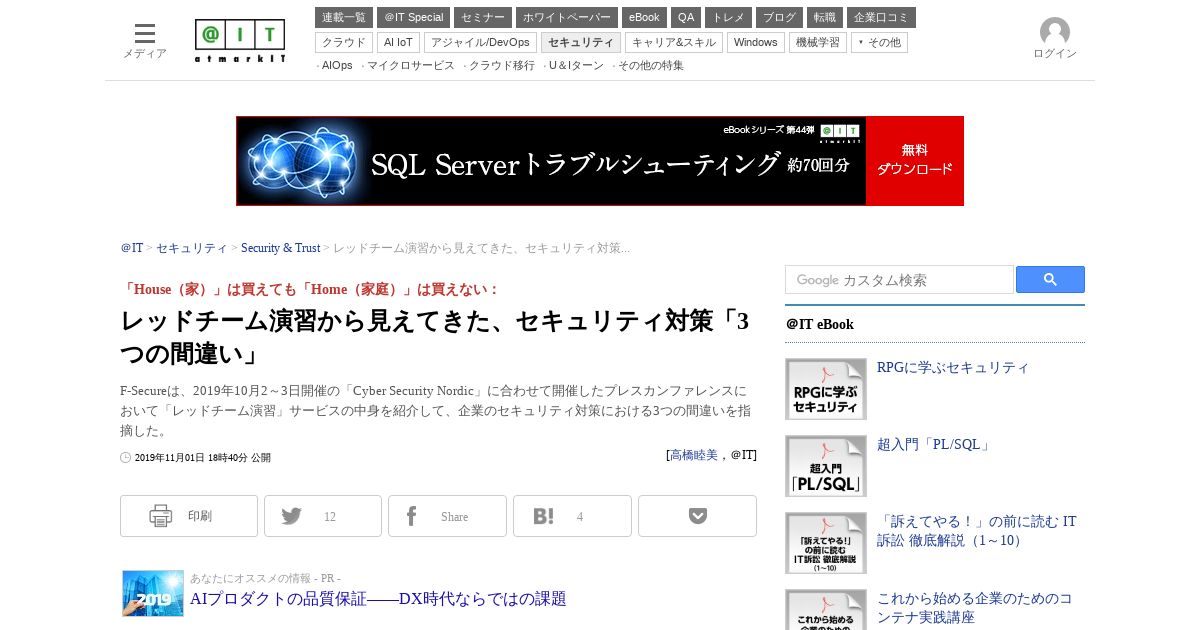Viewport: 1200px width, 630px height.
Task: Open the マイクロサービス feature link
Action: (410, 65)
